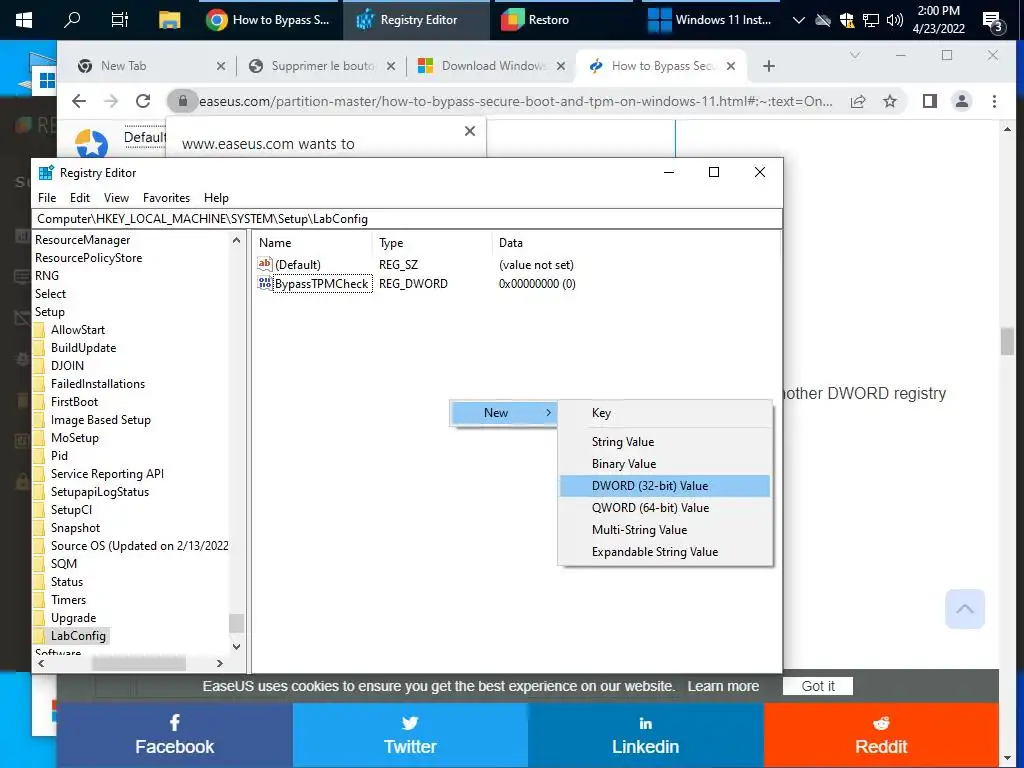Click webpage vertical scrollbar thumb

pos(1007,342)
